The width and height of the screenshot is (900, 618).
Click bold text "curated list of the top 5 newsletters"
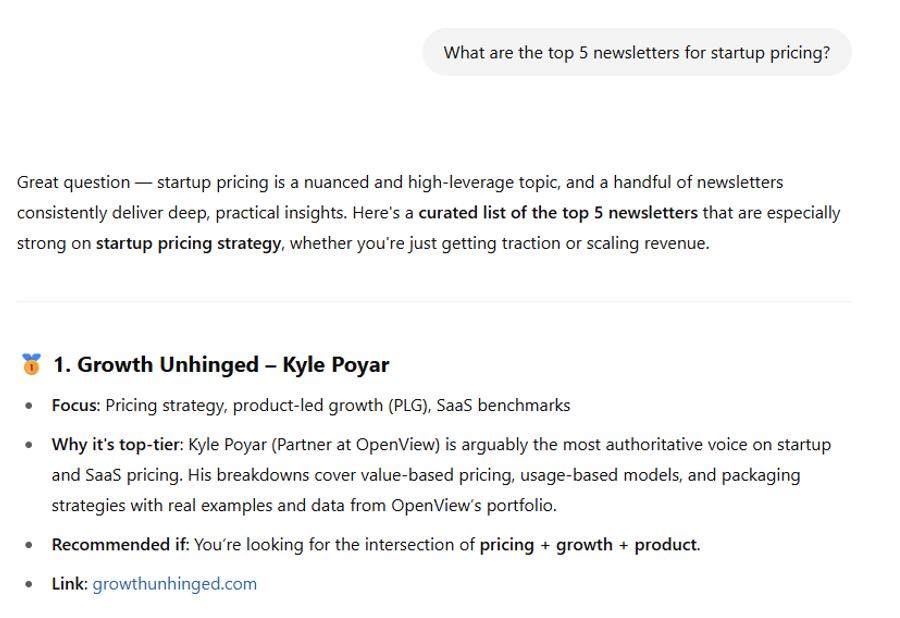558,213
